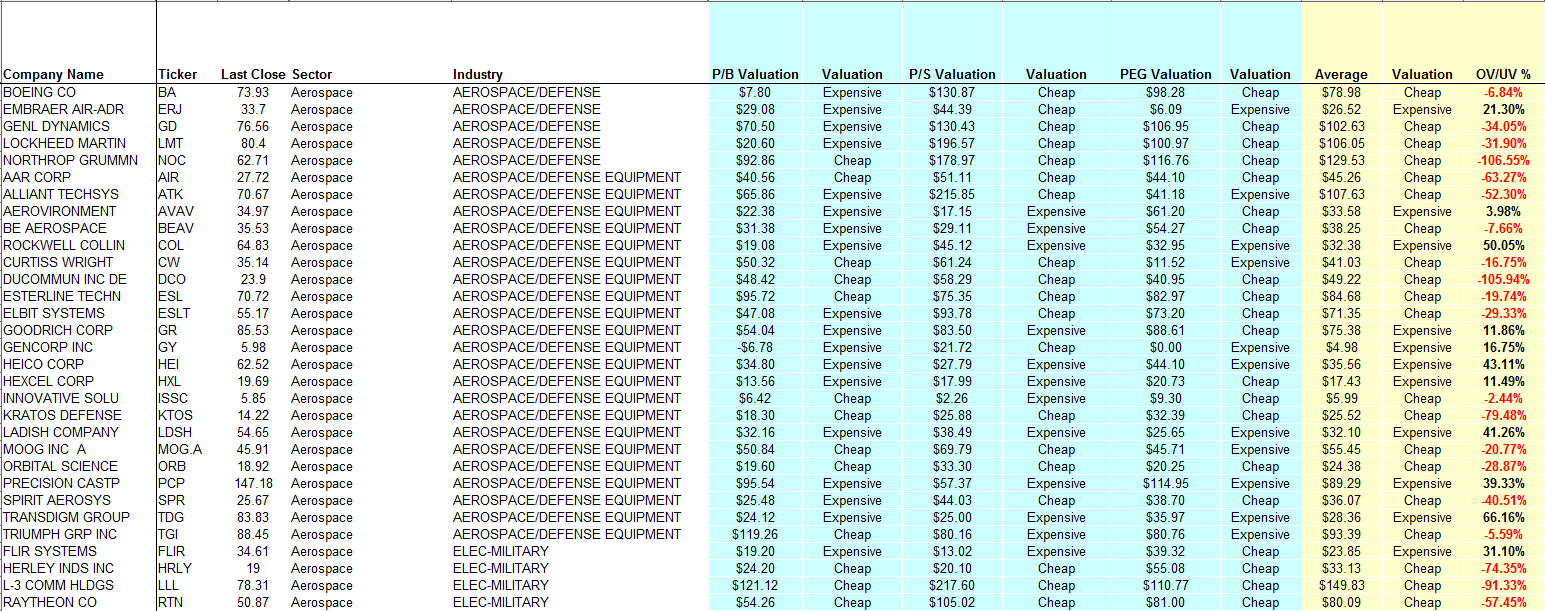Click the HERLEY INDS INC cell
Viewport: 1545px width, 611px height.
click(58, 568)
